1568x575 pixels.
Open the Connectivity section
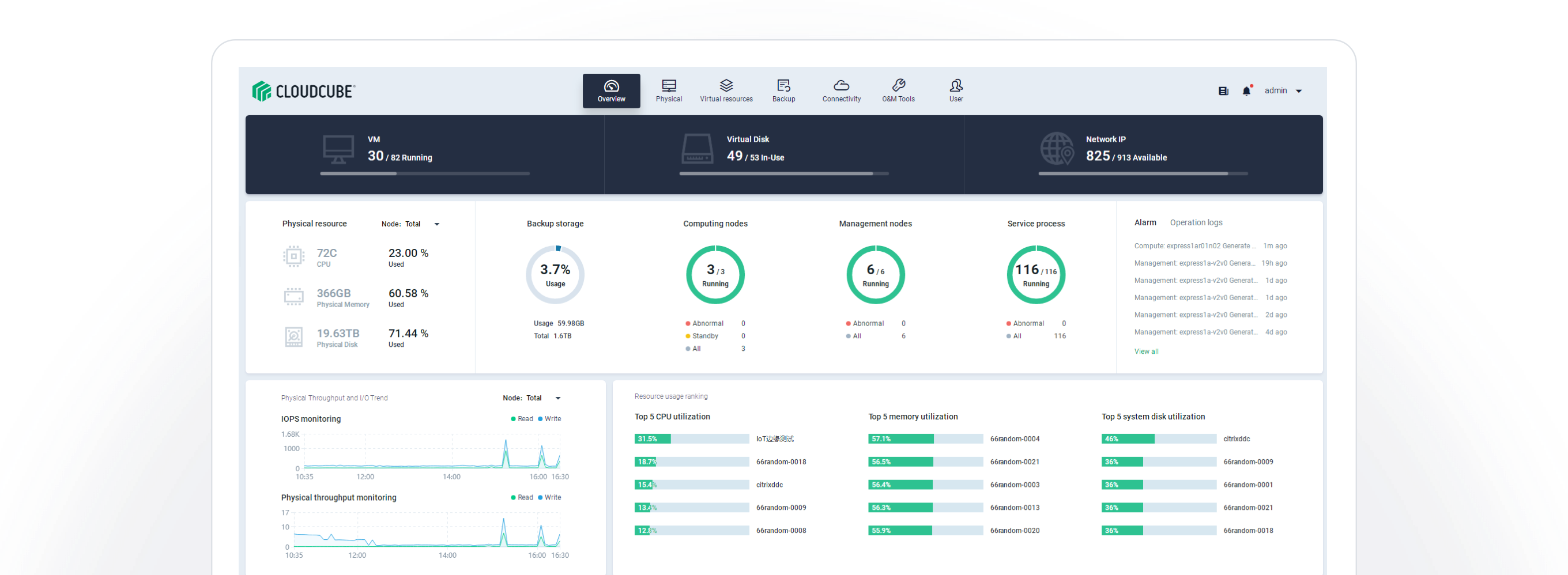[841, 90]
